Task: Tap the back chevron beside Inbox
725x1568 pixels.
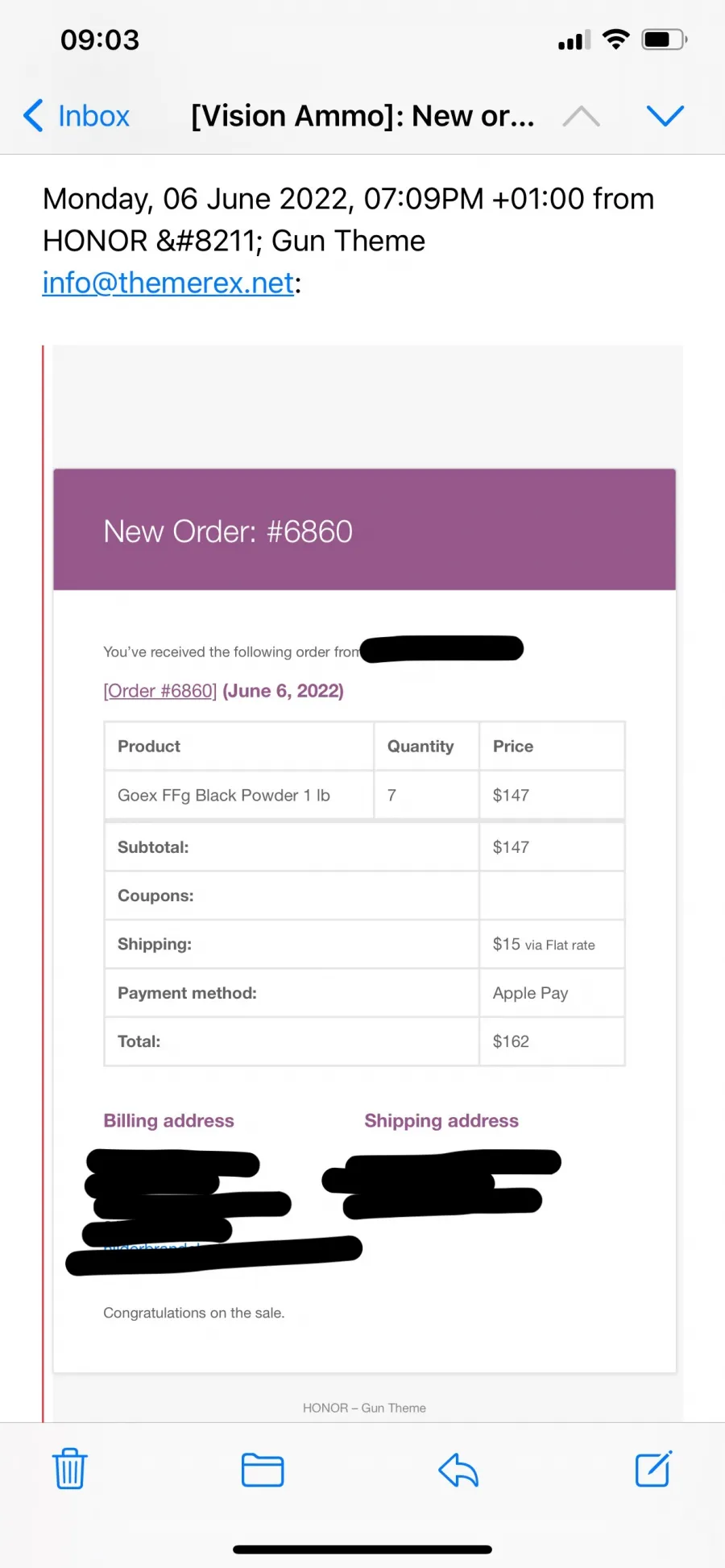Action: [33, 116]
